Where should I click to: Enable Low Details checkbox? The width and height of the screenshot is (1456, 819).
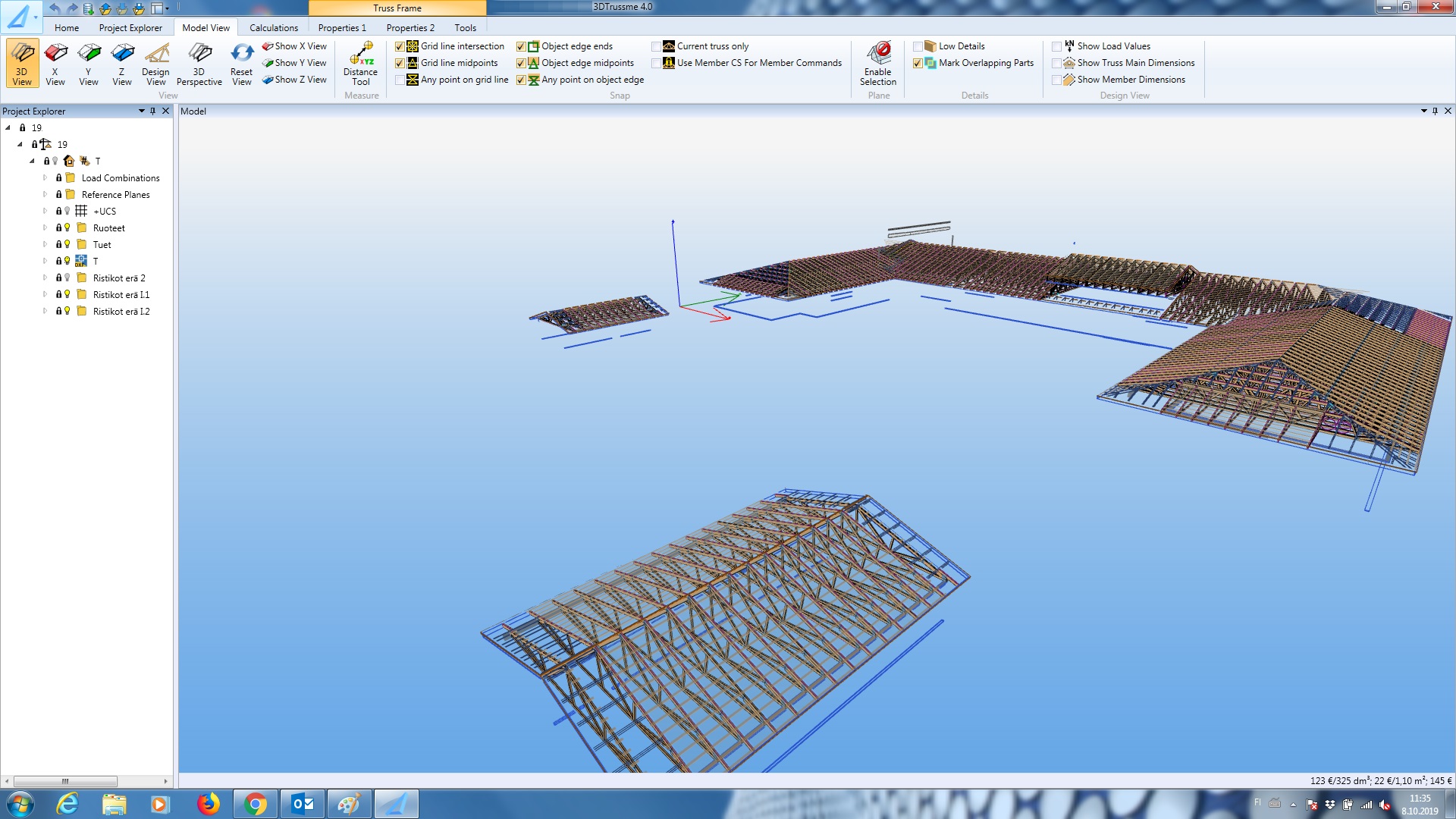tap(918, 46)
